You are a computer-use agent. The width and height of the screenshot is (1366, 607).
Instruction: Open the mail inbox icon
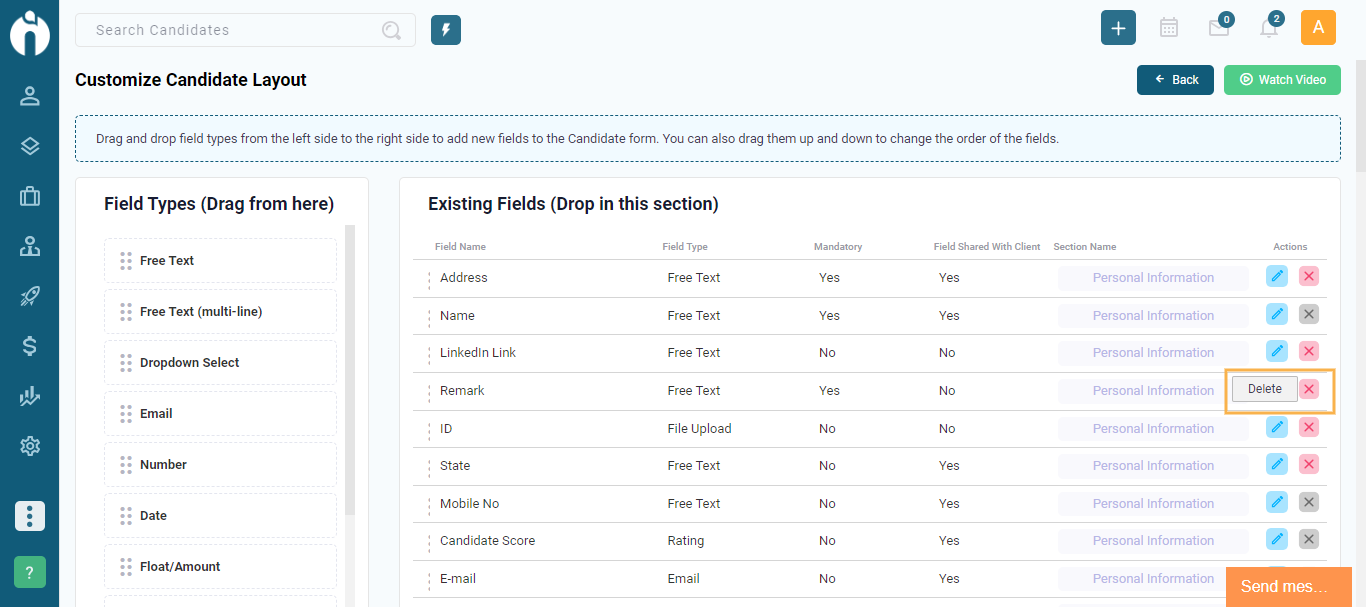[x=1219, y=28]
